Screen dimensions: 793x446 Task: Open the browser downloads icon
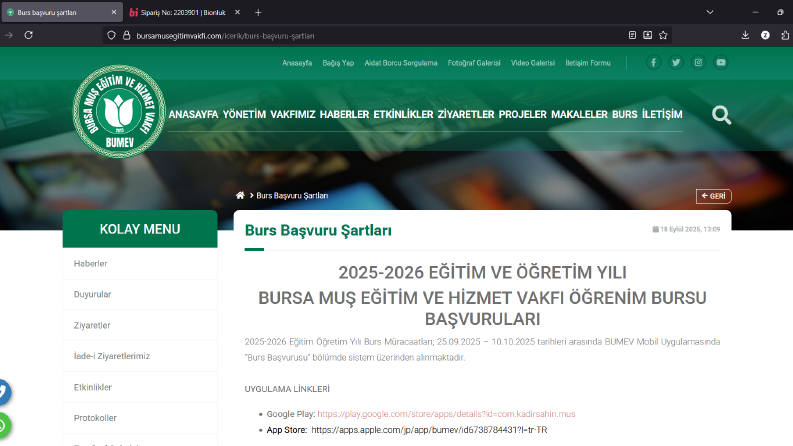(745, 35)
